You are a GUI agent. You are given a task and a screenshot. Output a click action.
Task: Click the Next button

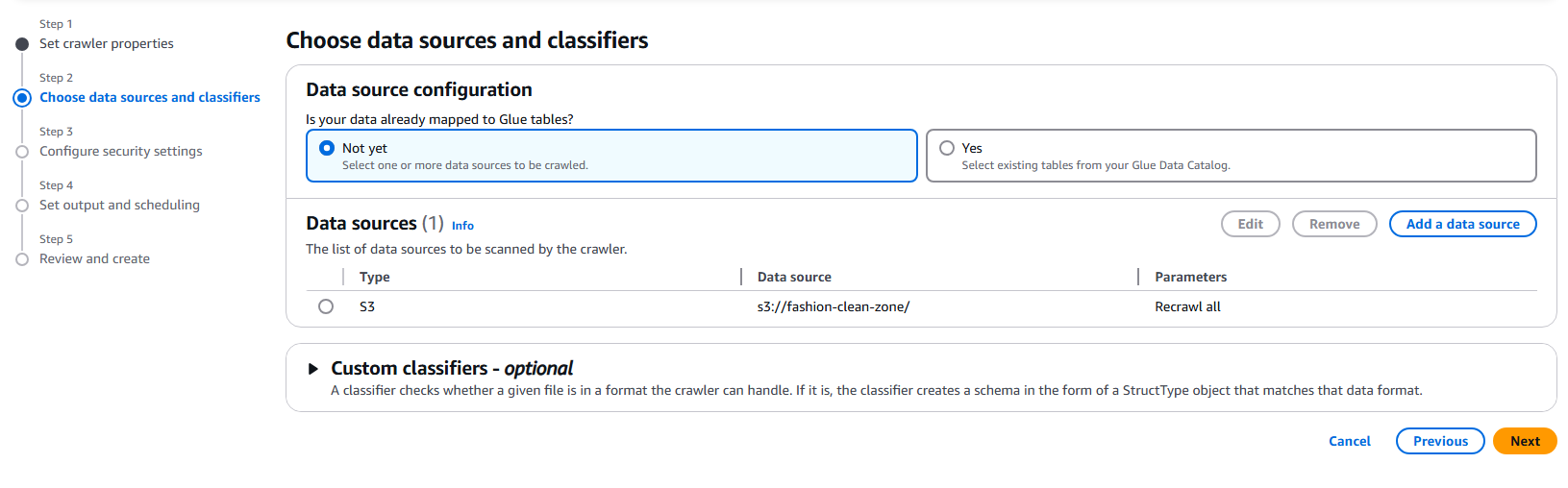(1525, 441)
